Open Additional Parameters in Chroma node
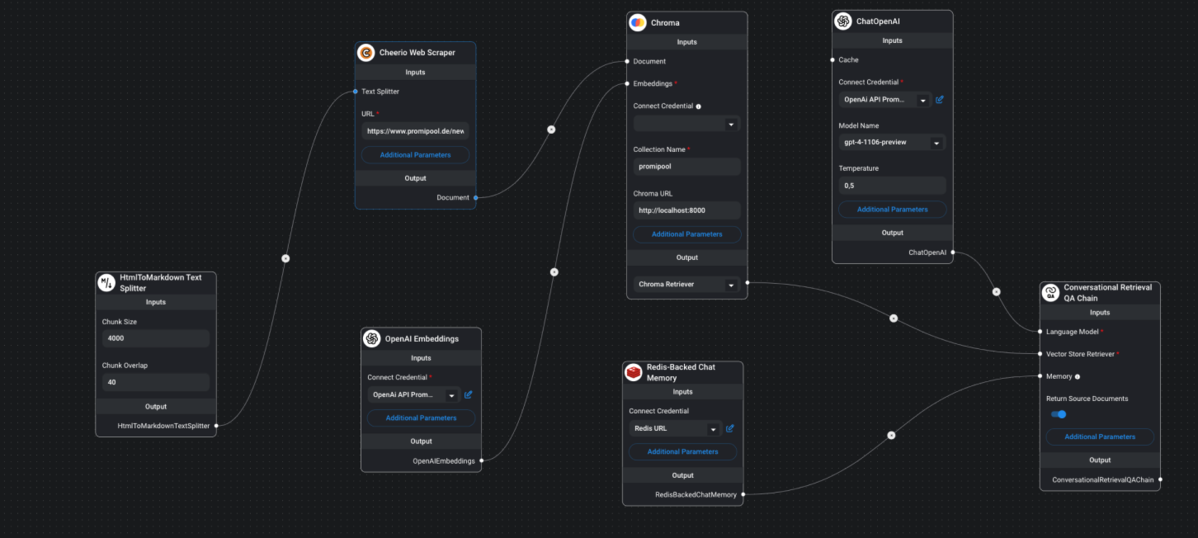Screen dimensions: 1198x538 click(687, 234)
